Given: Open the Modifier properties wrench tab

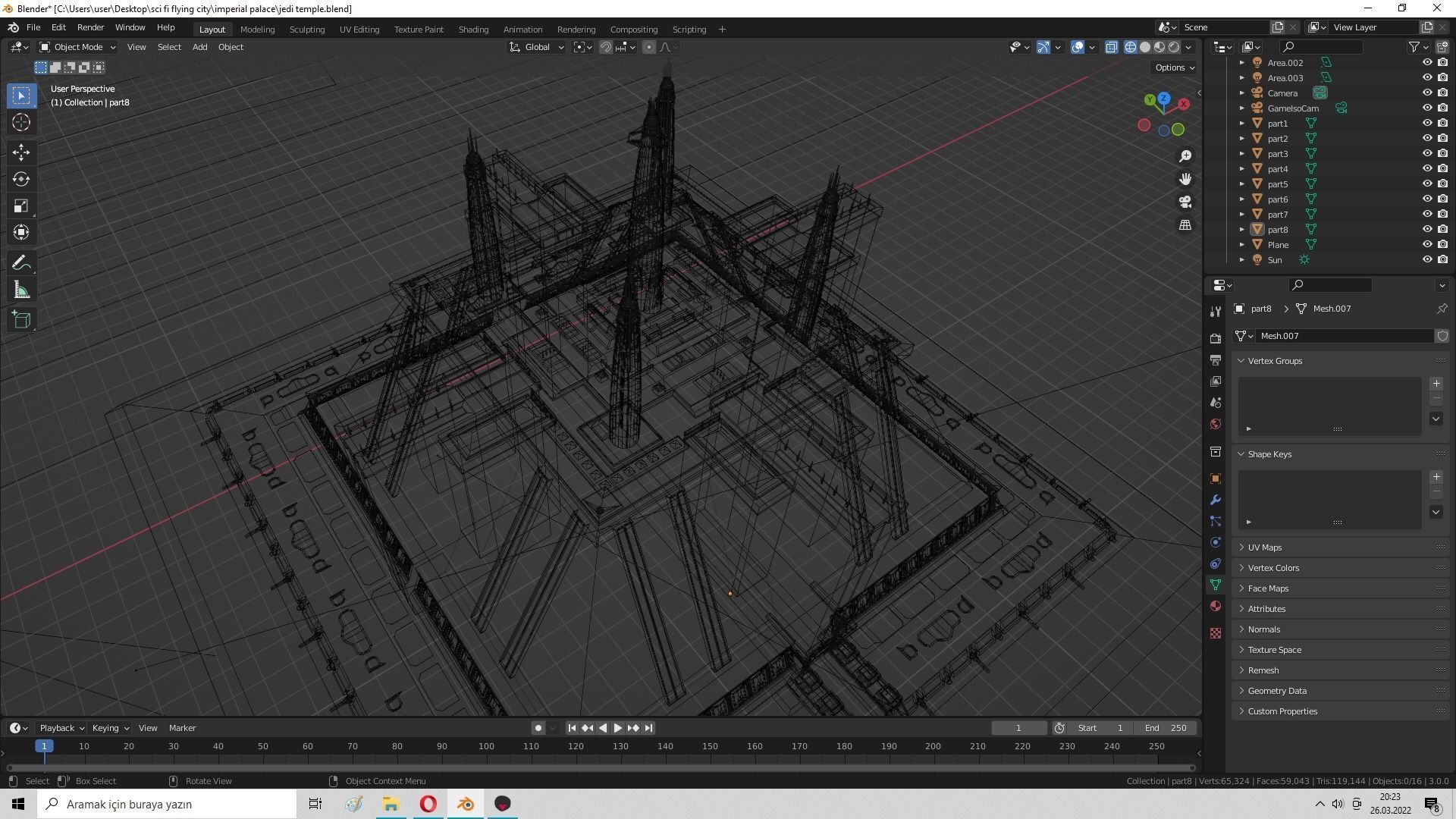Looking at the screenshot, I should pyautogui.click(x=1216, y=500).
